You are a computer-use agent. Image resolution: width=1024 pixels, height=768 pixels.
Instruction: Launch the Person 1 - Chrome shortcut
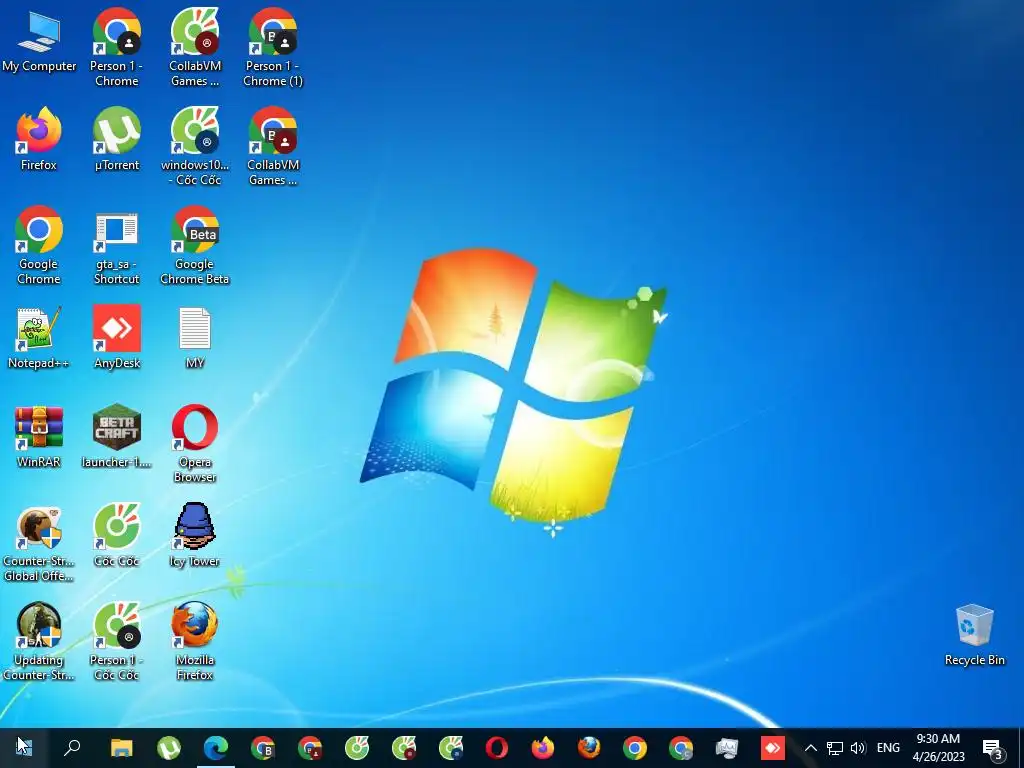click(116, 47)
